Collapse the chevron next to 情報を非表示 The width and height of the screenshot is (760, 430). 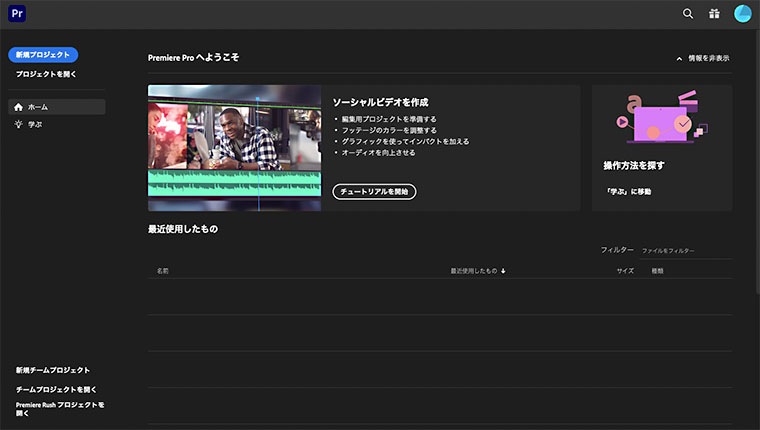click(x=679, y=59)
